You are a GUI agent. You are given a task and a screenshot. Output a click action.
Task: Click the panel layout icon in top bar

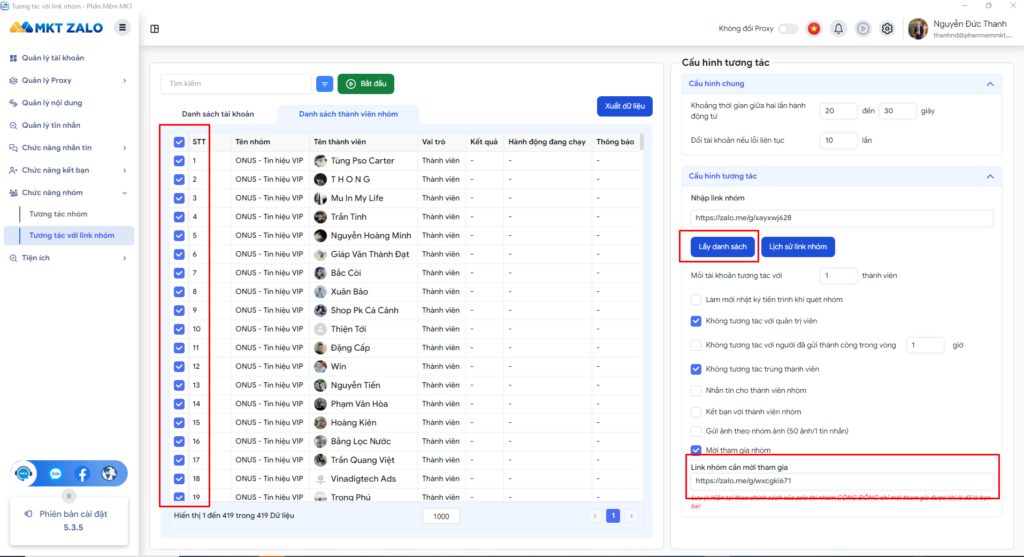[x=155, y=28]
